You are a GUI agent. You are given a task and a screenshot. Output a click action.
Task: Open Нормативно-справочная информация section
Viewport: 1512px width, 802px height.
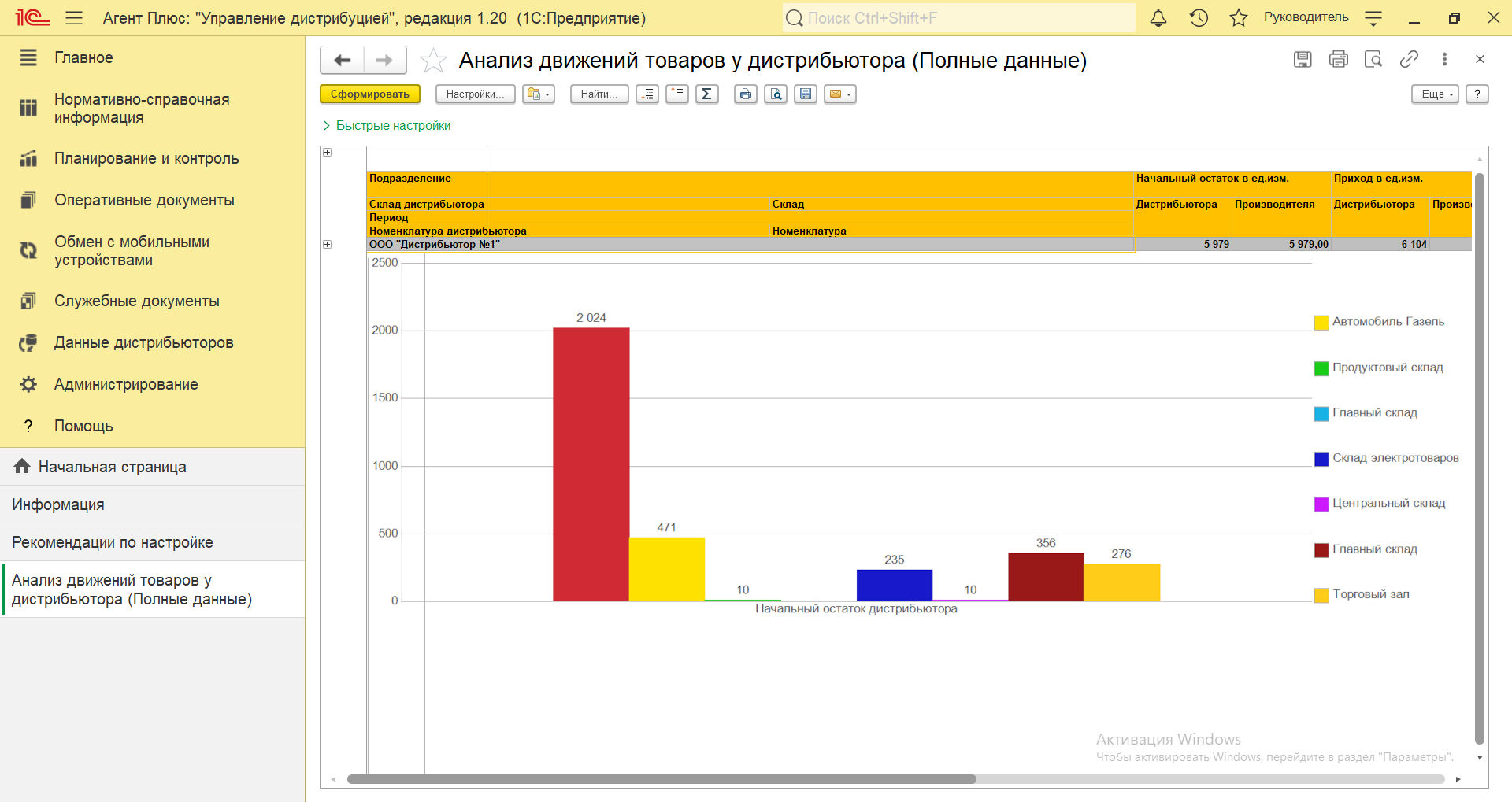(152, 109)
